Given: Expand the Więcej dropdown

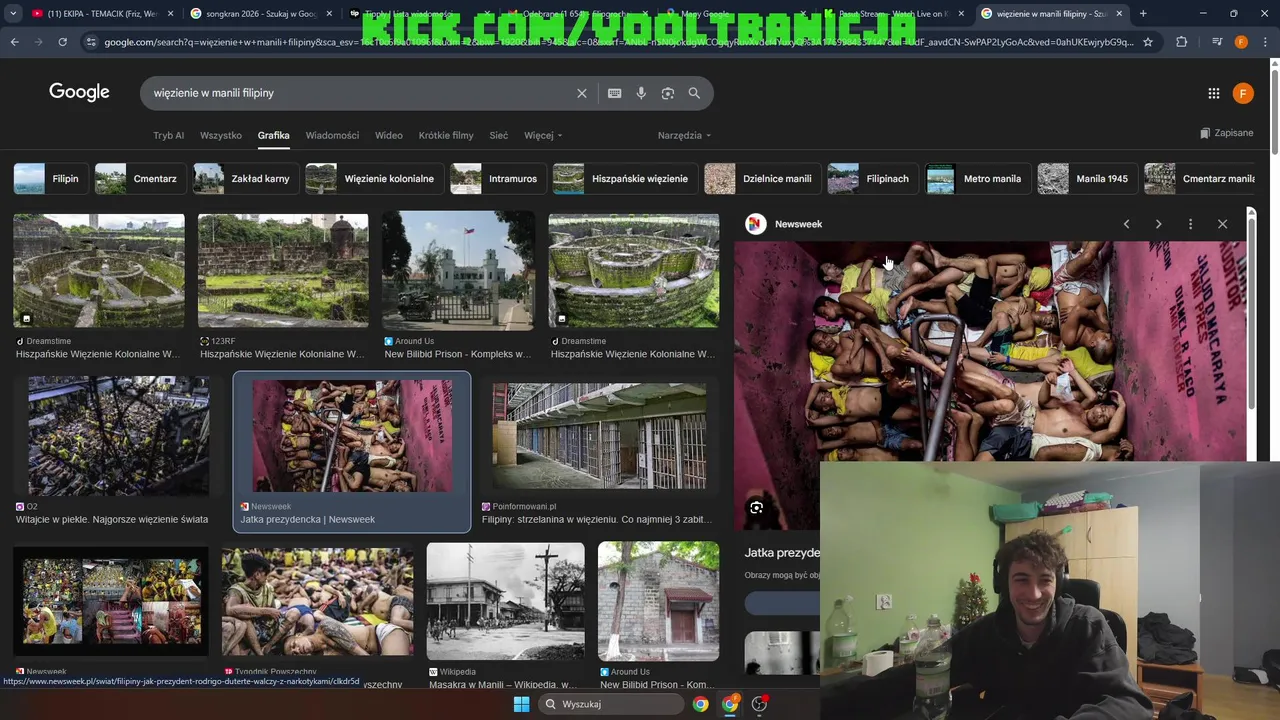Looking at the screenshot, I should tap(543, 135).
